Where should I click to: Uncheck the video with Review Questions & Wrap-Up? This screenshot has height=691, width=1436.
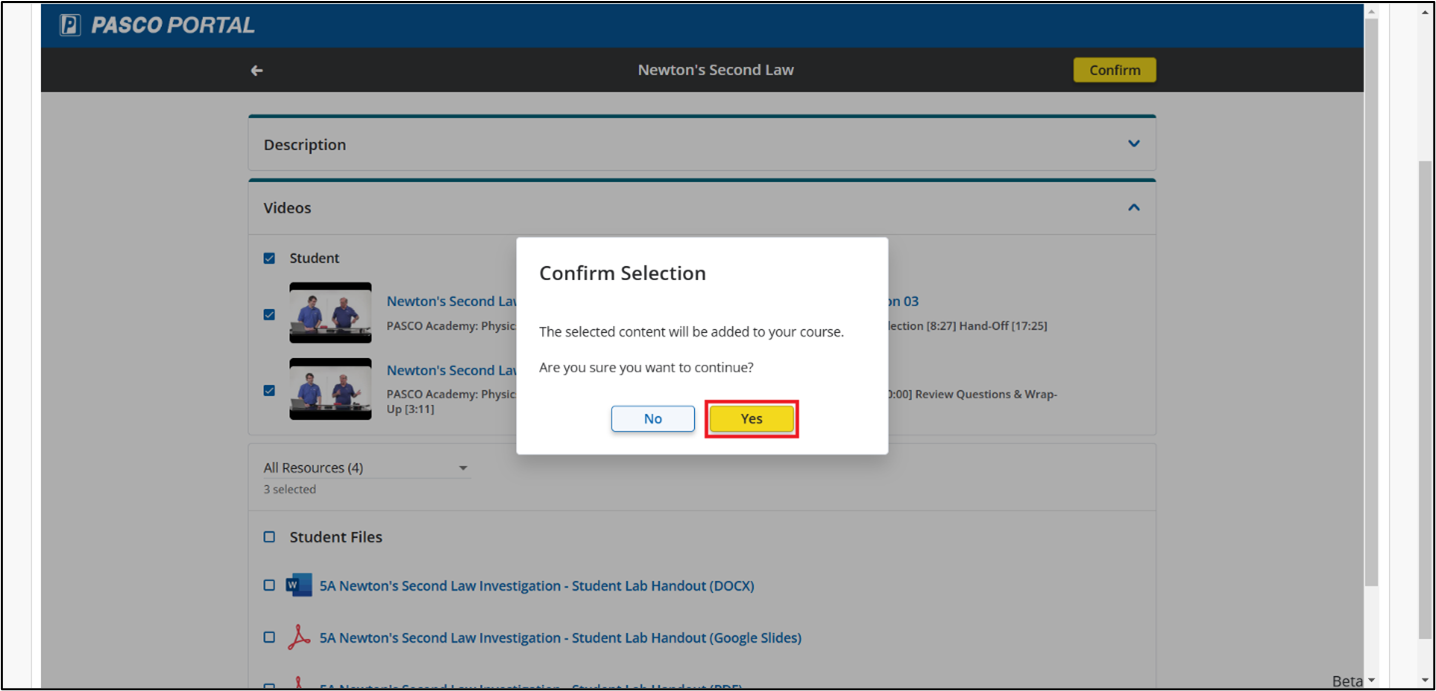[x=269, y=390]
